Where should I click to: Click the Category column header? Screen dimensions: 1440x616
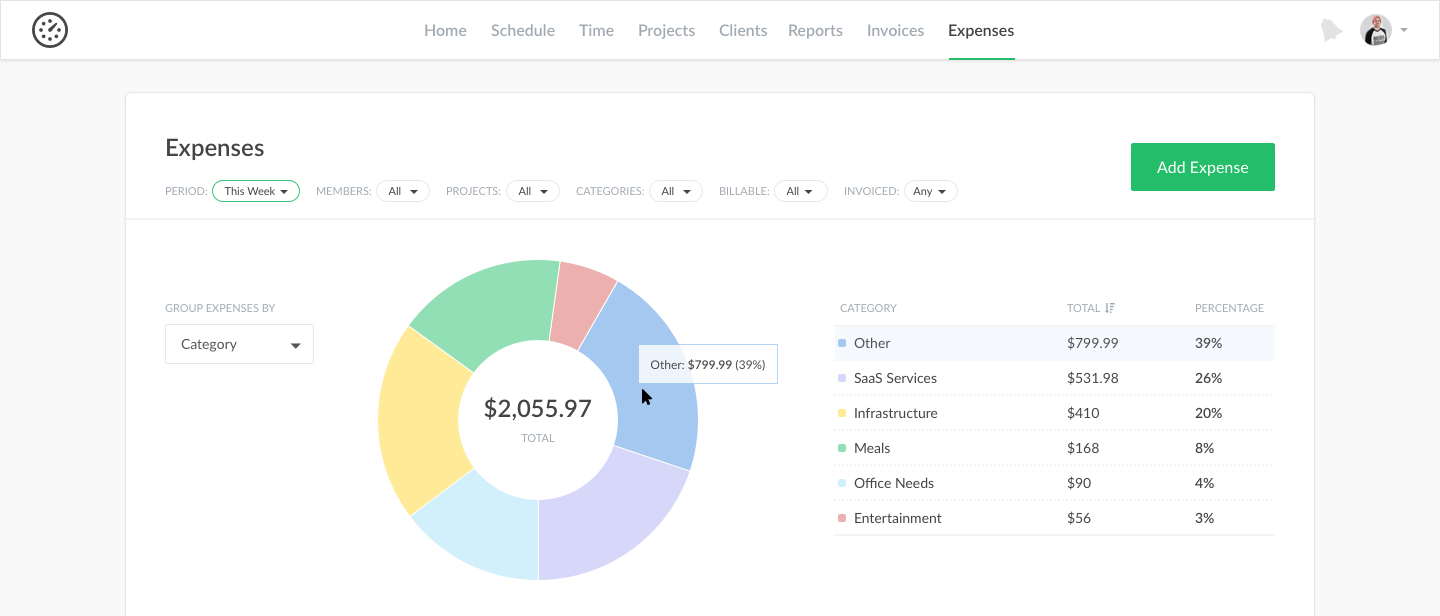pyautogui.click(x=868, y=308)
